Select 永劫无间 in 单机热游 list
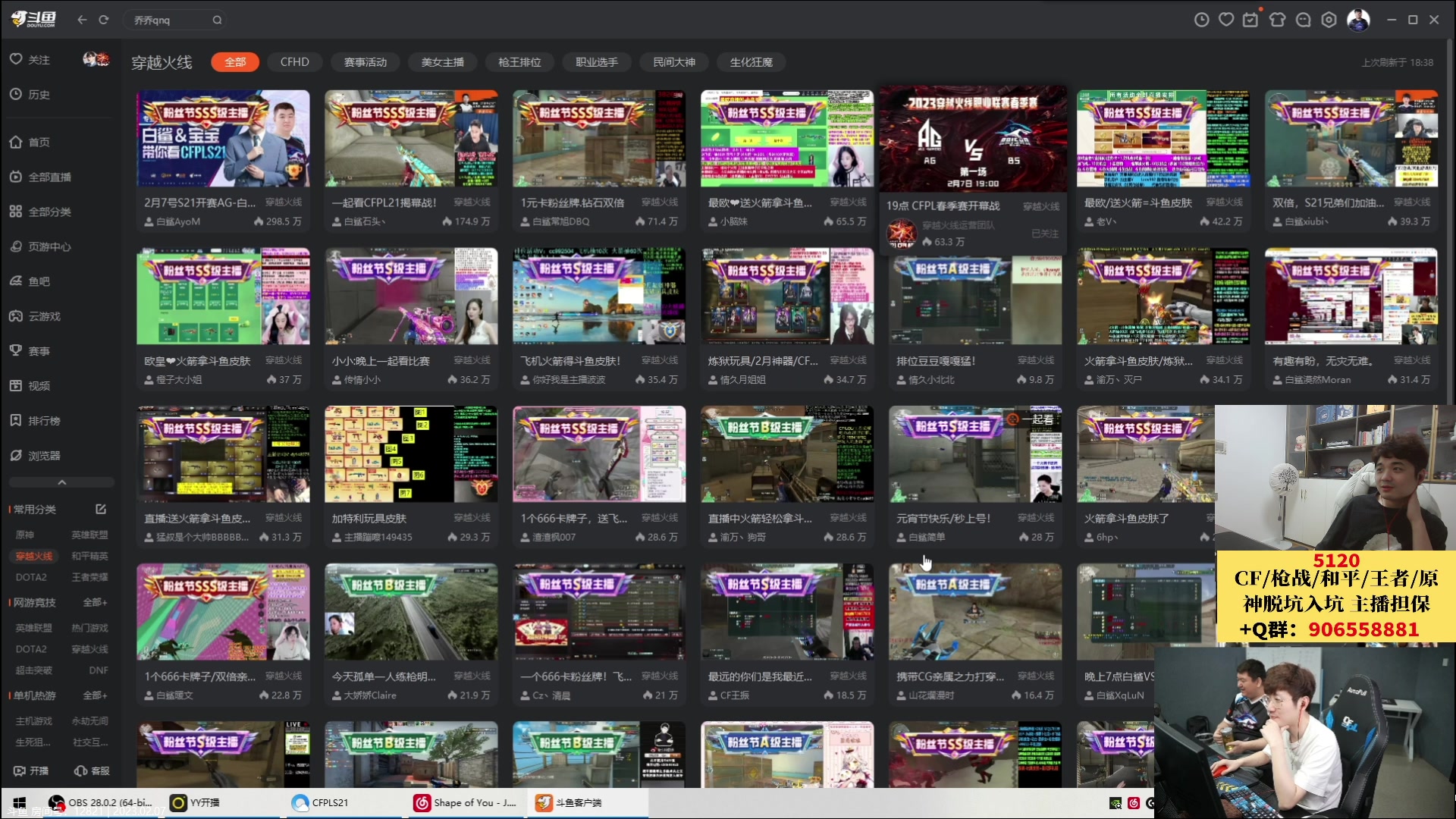Screen dimensions: 1456x819 tap(89, 722)
